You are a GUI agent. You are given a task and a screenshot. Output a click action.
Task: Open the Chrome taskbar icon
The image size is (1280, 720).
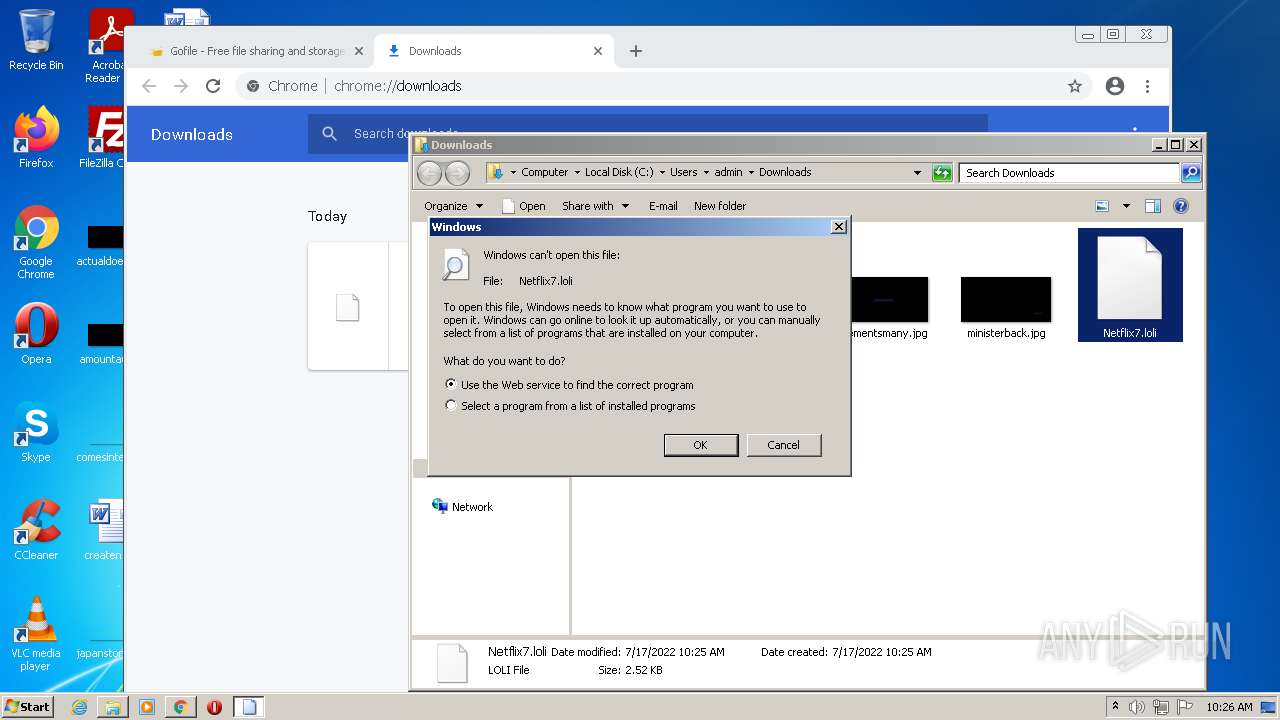[180, 707]
